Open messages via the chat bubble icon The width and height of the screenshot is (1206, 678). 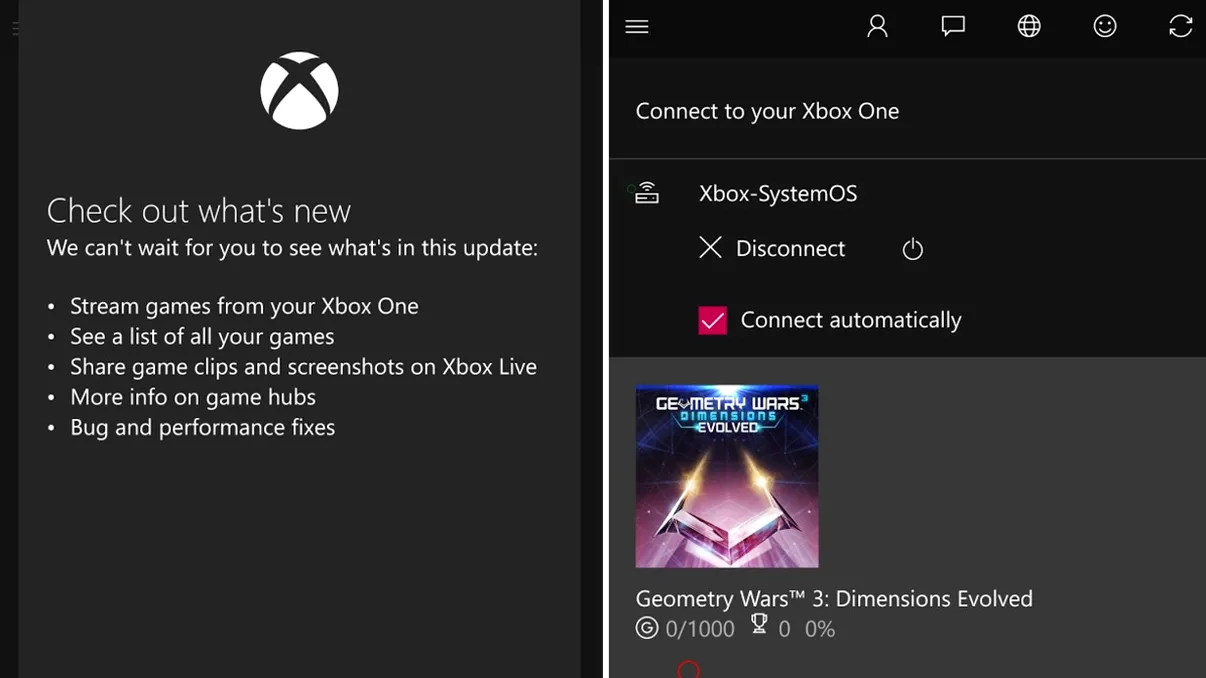click(953, 26)
